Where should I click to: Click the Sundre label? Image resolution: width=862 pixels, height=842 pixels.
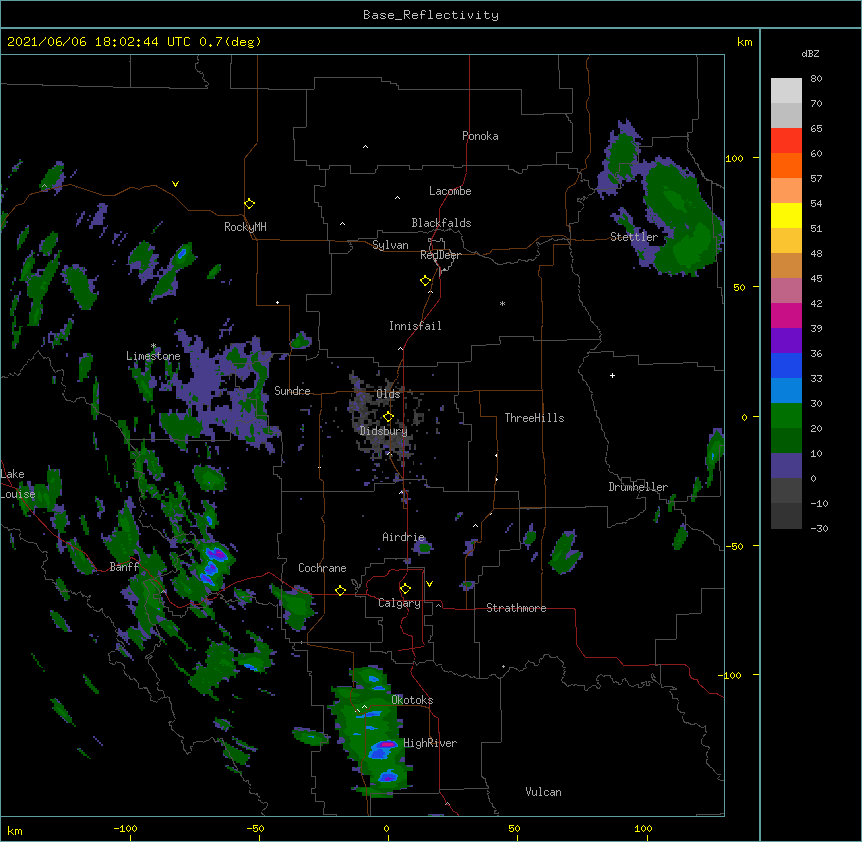292,391
